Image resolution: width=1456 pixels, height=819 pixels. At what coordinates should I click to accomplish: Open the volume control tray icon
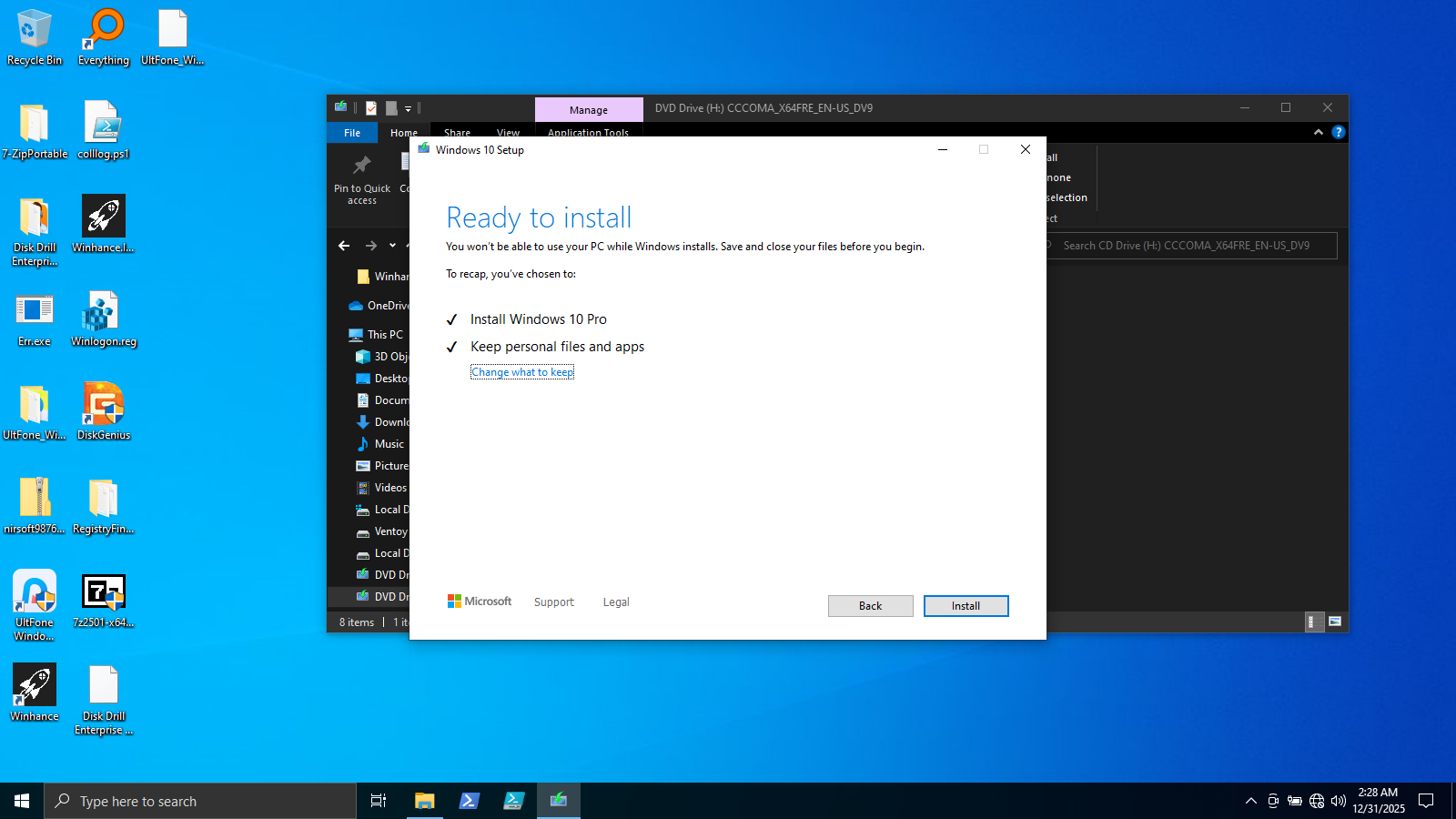1339,801
